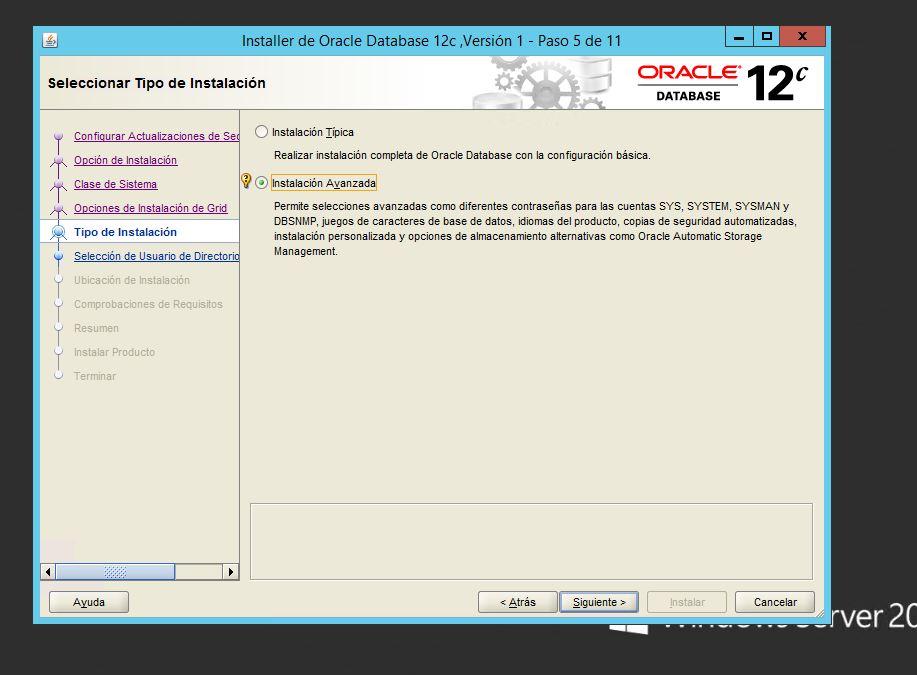
Task: Click the empty message area at the bottom
Action: (x=531, y=542)
